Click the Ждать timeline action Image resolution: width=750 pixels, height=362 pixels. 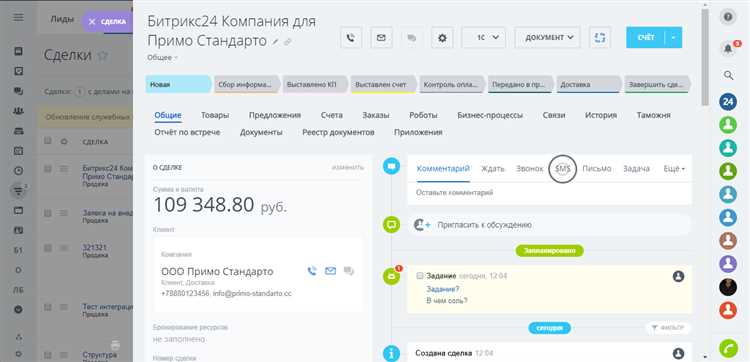pos(493,169)
